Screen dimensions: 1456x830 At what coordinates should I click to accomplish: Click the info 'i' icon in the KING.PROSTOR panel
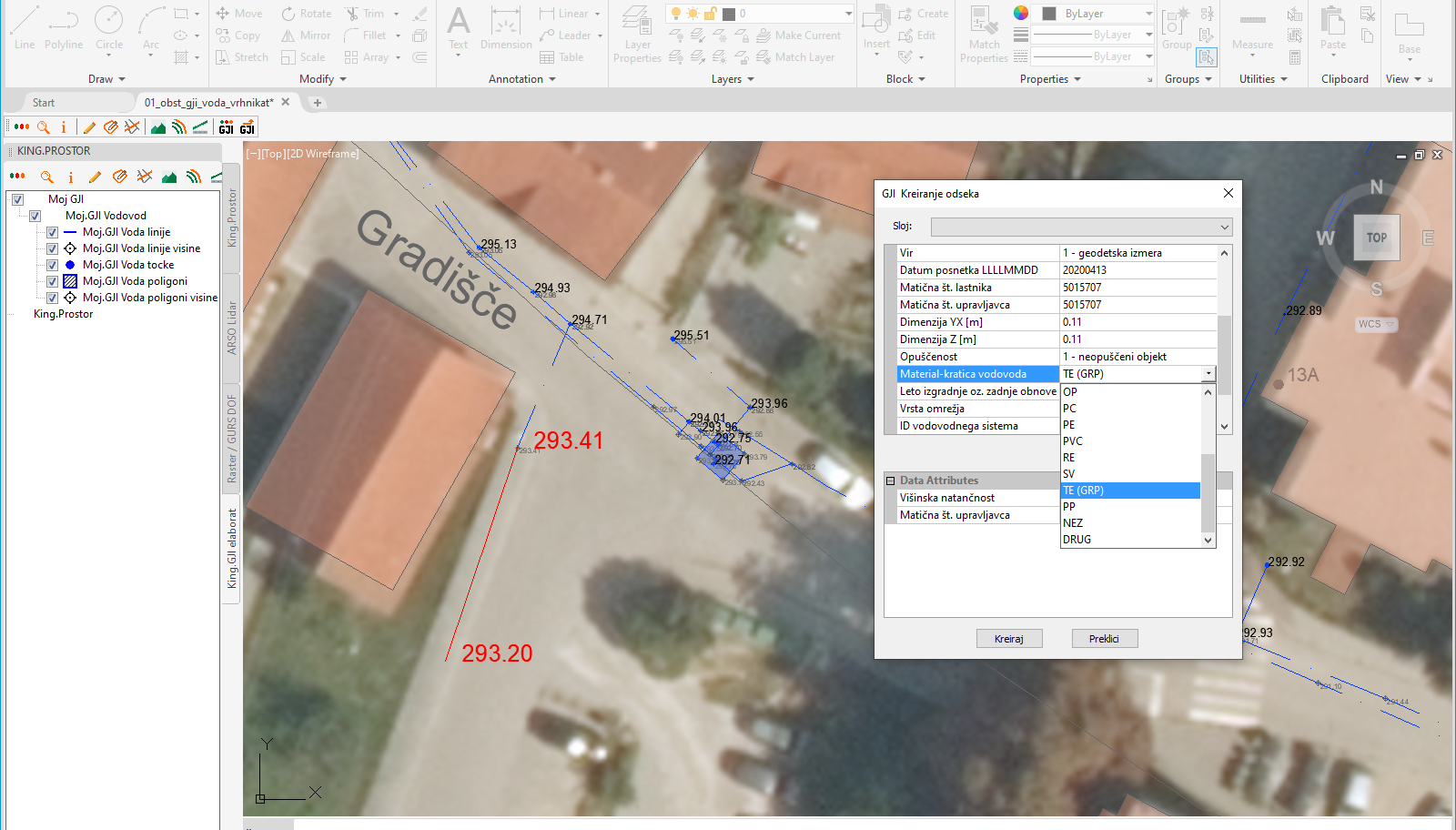tap(70, 177)
